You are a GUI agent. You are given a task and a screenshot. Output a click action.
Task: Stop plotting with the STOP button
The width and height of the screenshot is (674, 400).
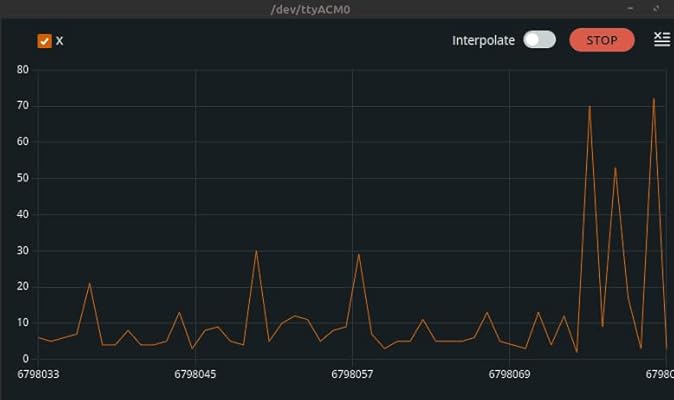(602, 40)
